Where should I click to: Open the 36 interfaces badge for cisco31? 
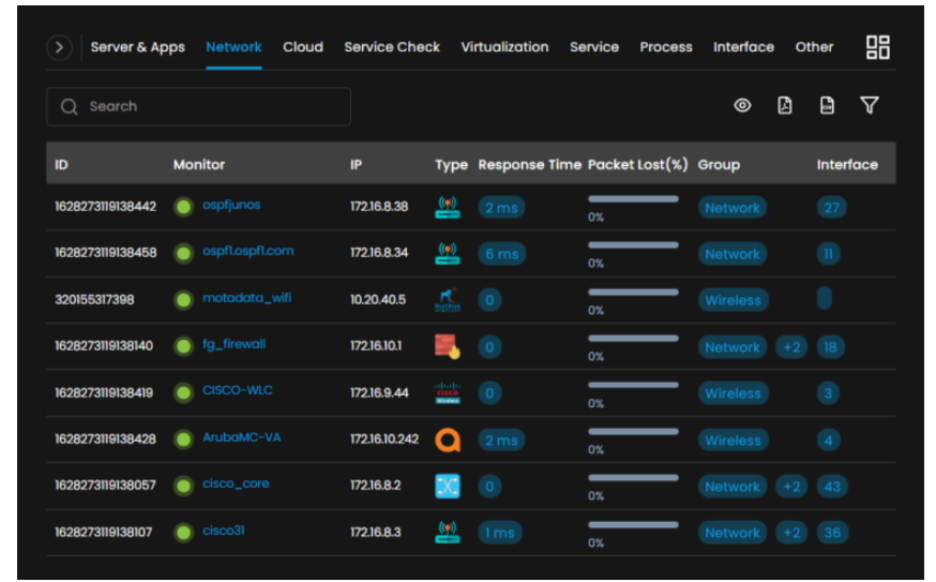tap(832, 532)
